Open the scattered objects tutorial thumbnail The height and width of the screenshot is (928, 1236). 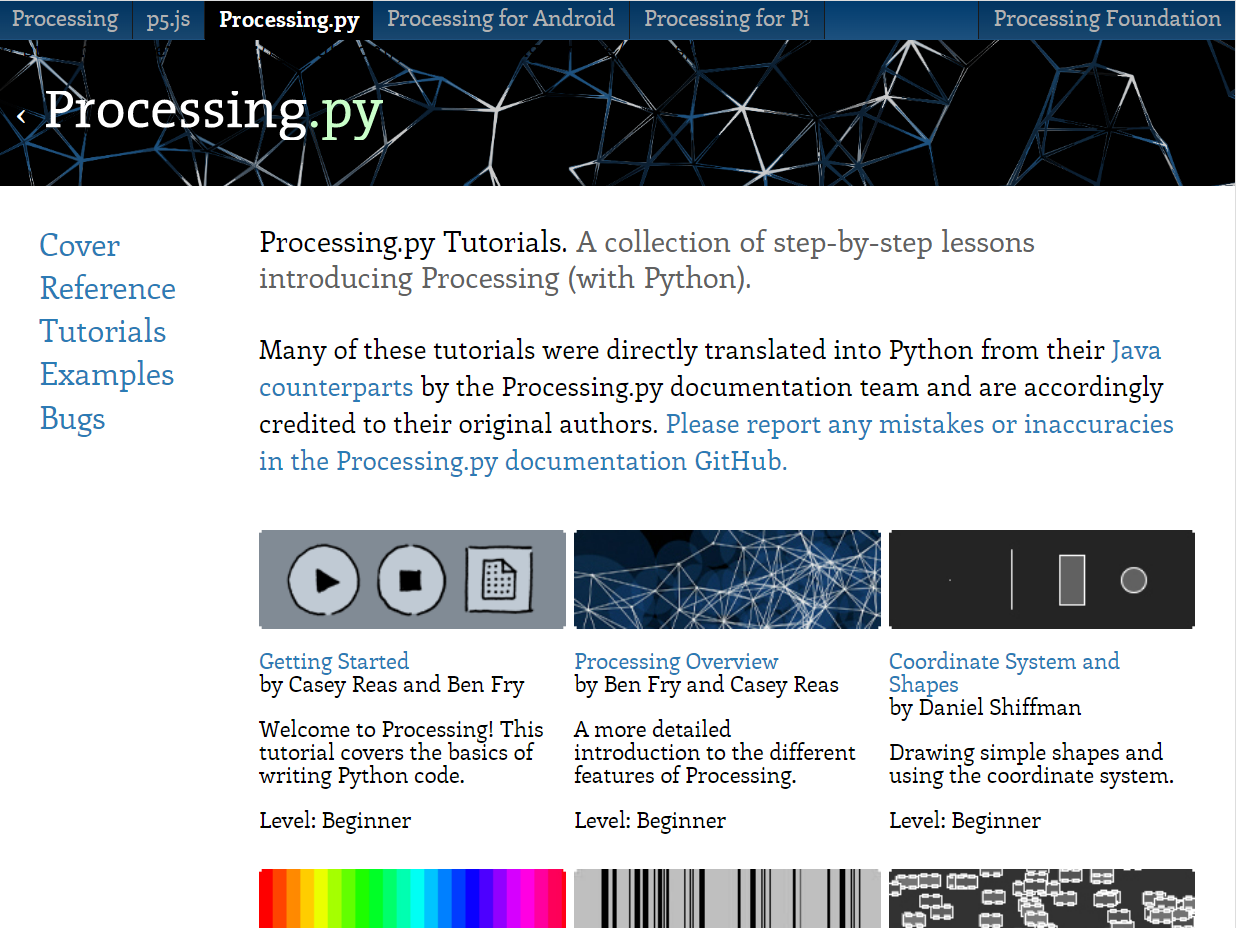(x=1041, y=898)
